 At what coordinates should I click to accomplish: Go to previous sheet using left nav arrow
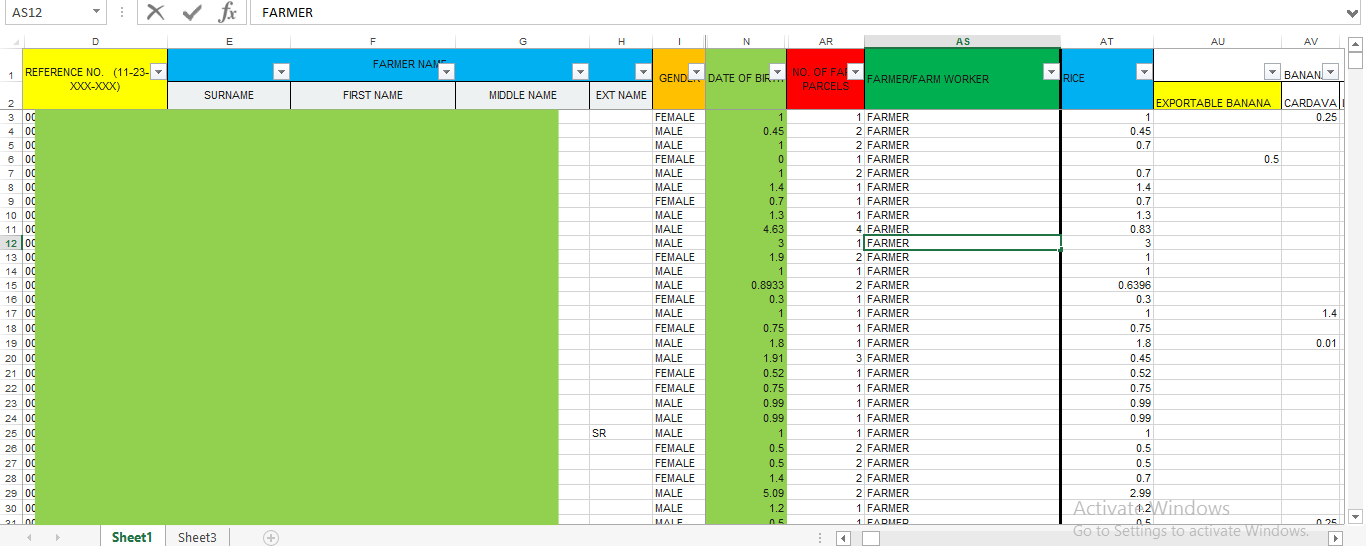[29, 537]
